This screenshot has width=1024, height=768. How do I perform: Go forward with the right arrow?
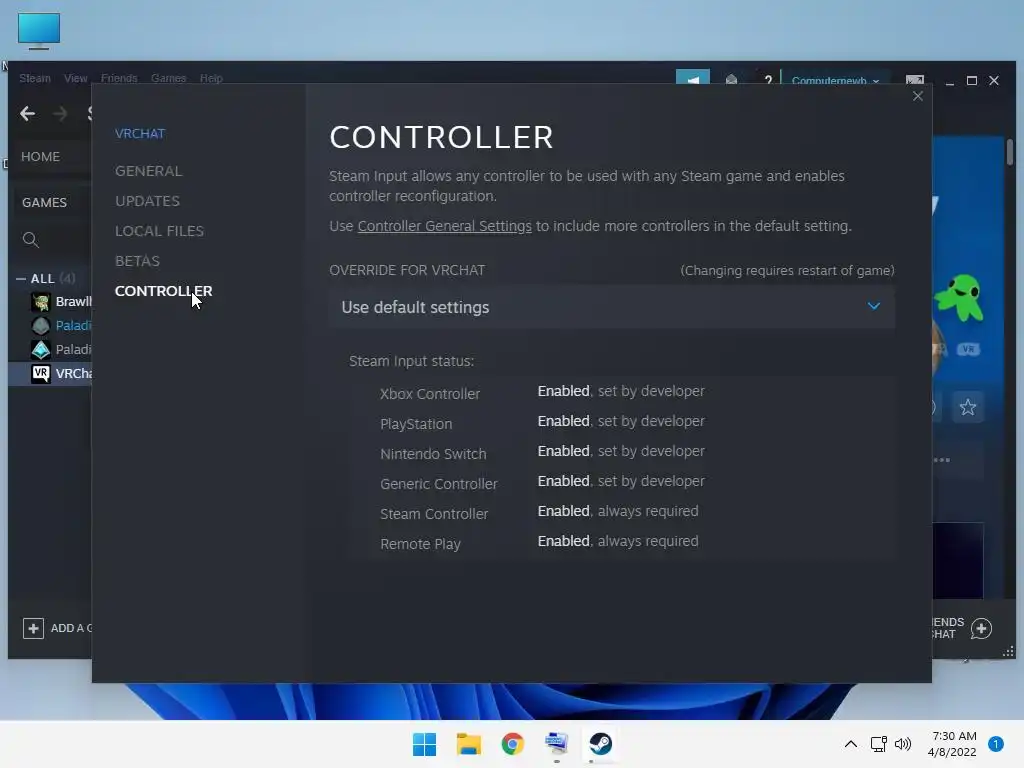(x=60, y=114)
